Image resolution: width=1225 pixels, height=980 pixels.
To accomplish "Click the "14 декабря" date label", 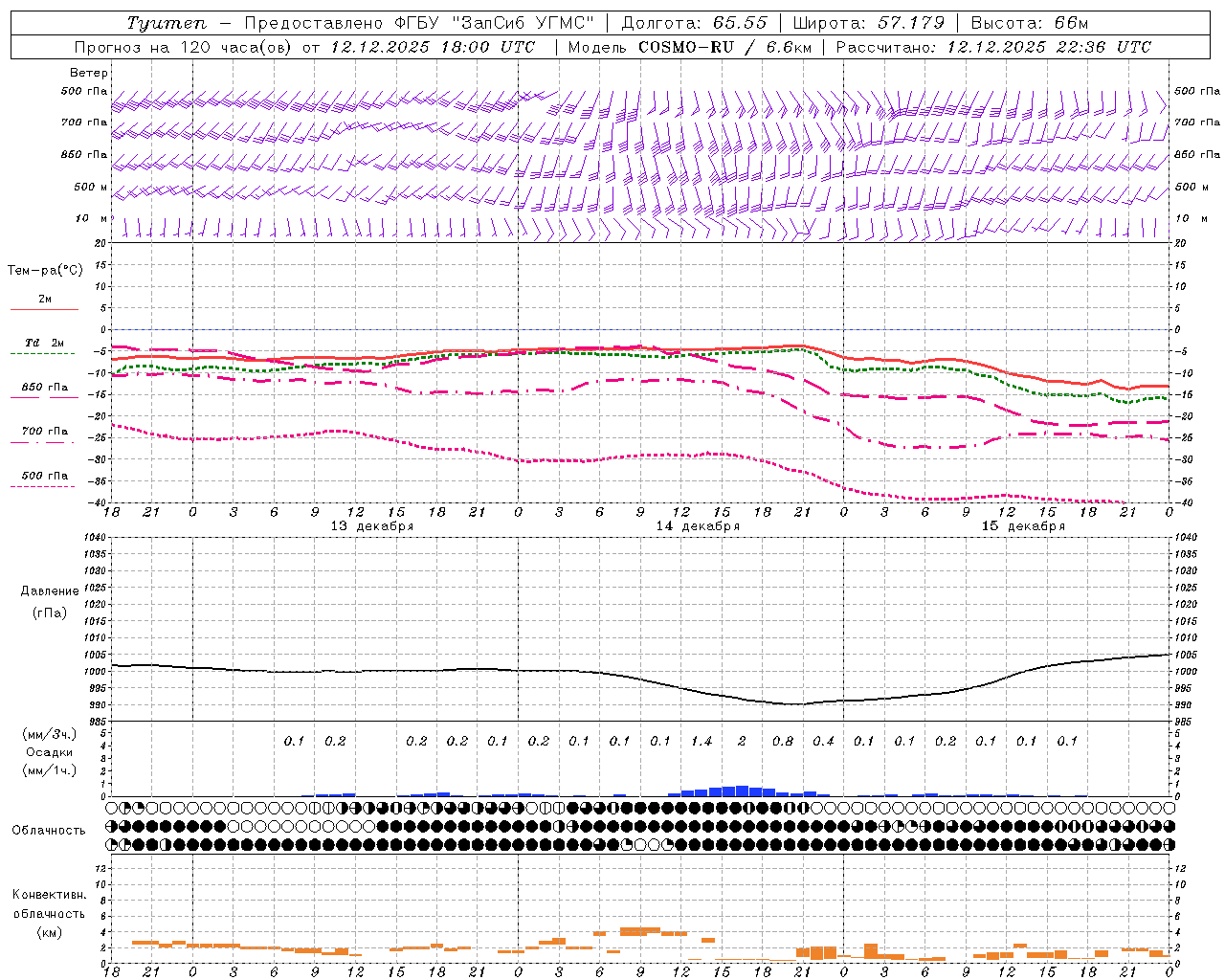I will pos(698,526).
